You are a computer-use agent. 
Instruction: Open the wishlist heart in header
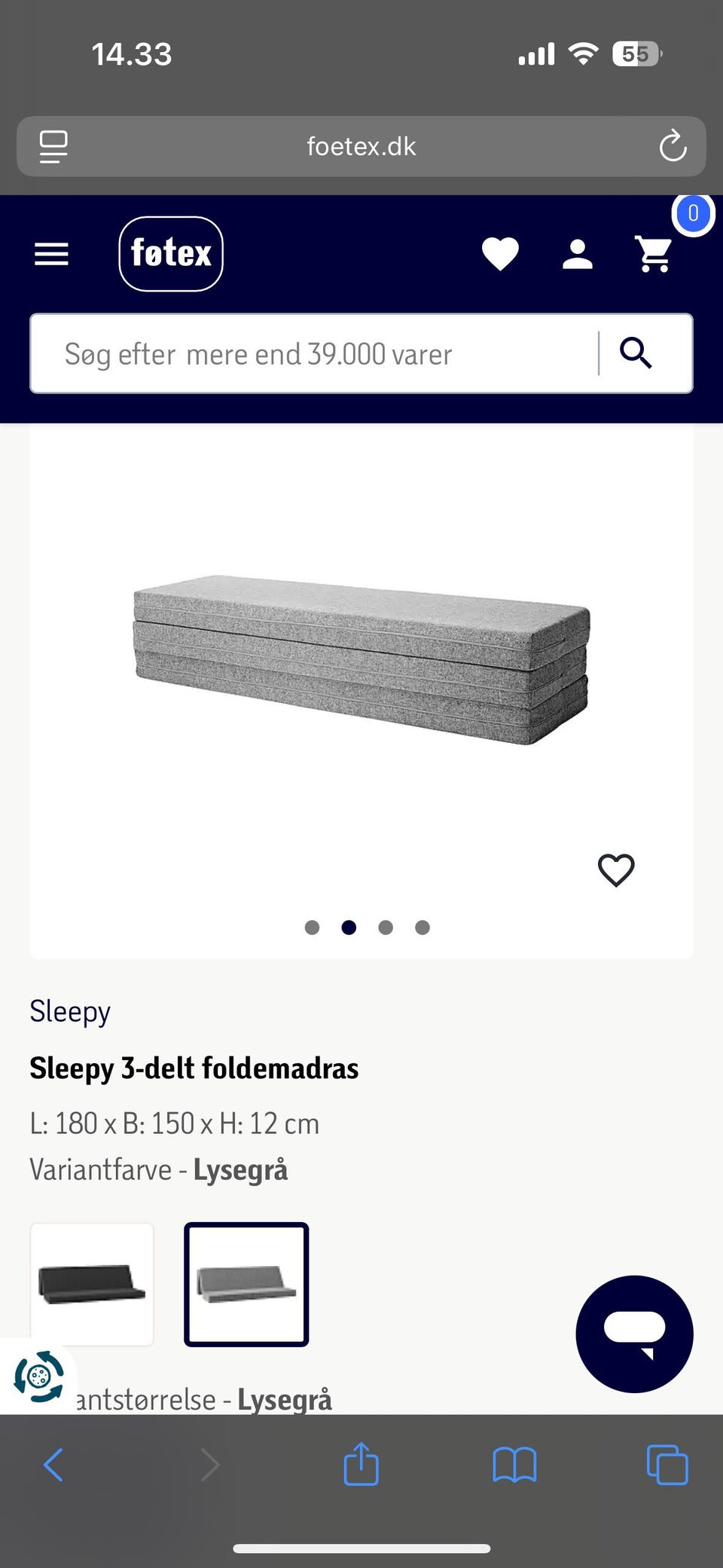500,253
